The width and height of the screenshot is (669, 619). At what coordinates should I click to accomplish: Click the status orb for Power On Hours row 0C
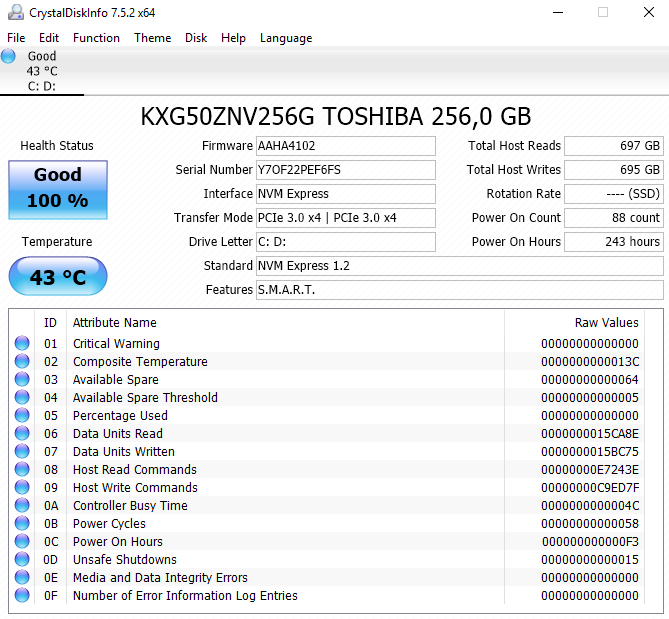(22, 541)
